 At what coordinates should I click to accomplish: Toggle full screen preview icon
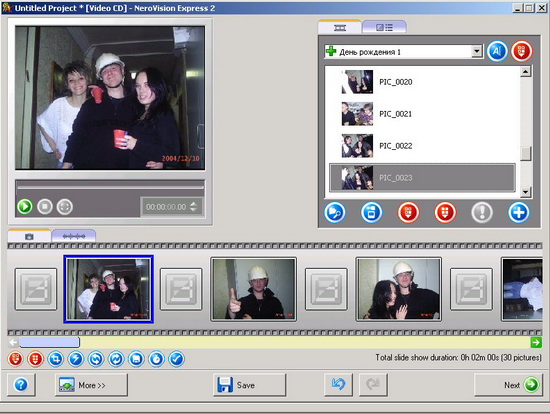[x=65, y=207]
